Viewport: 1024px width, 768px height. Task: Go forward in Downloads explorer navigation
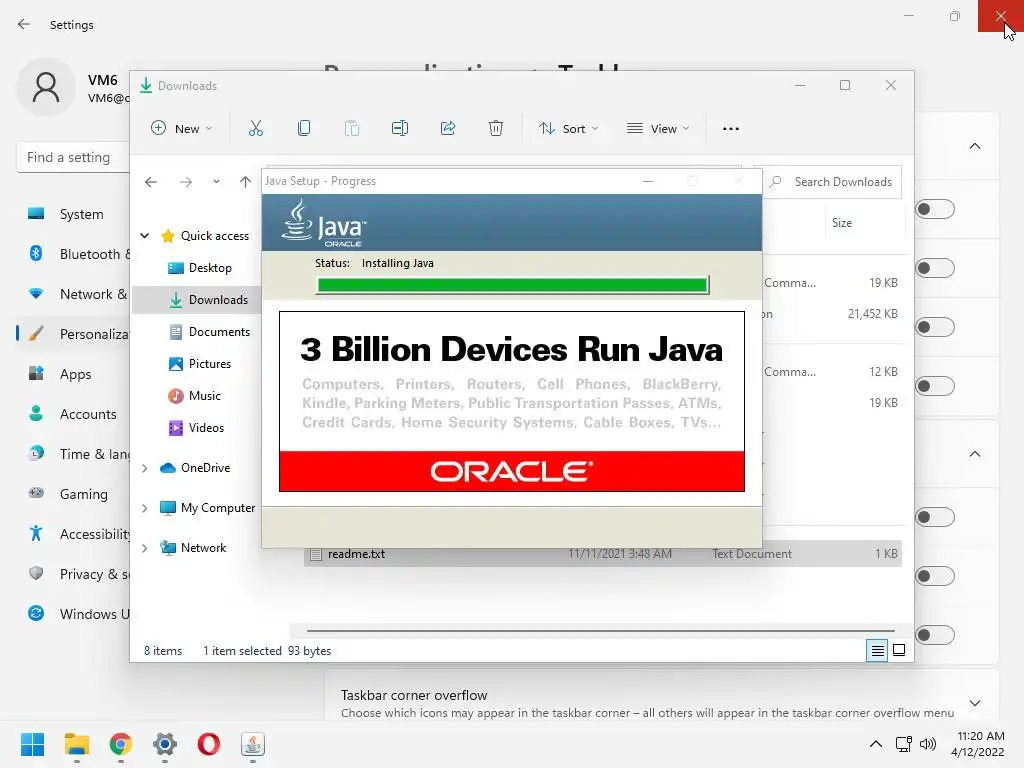tap(186, 182)
